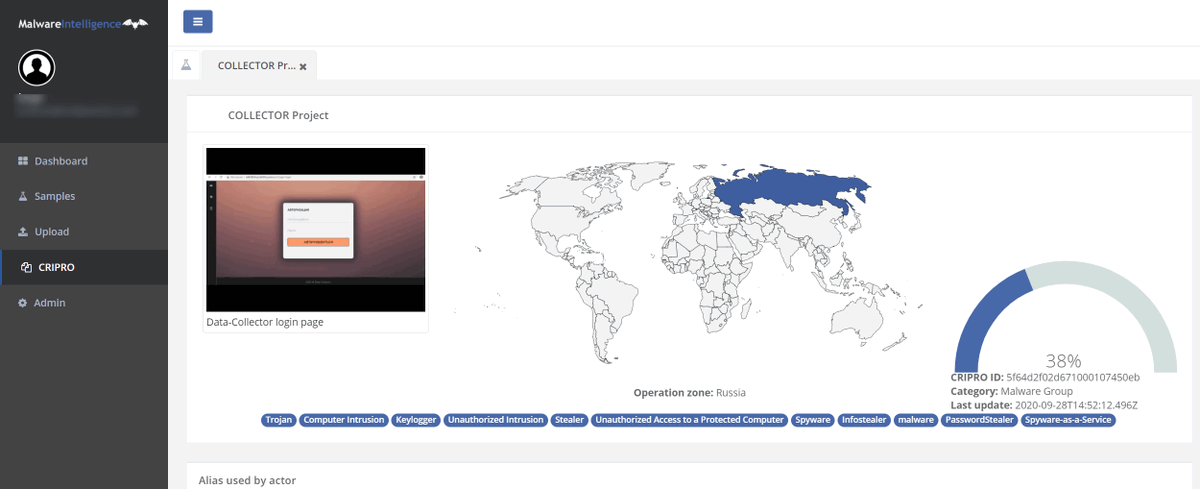Click the CRIPRO documents icon
Image resolution: width=1200 pixels, height=489 pixels.
coord(27,267)
